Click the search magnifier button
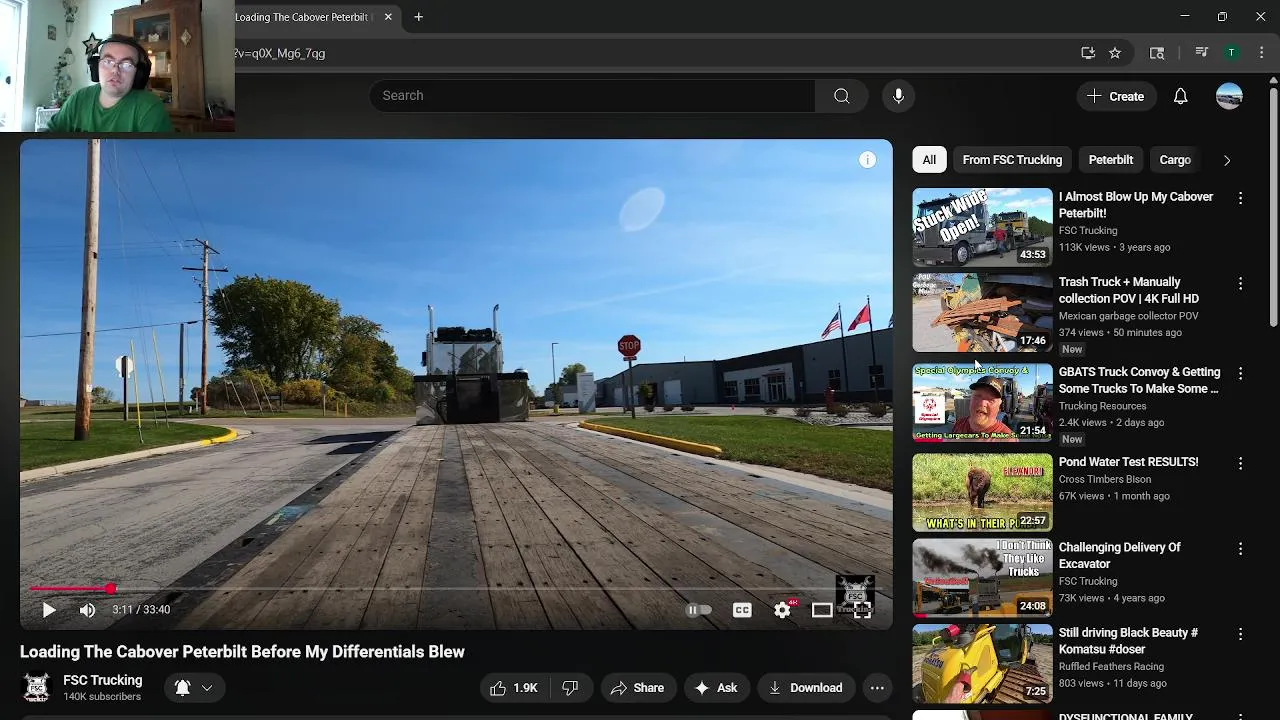The width and height of the screenshot is (1280, 720). (842, 96)
